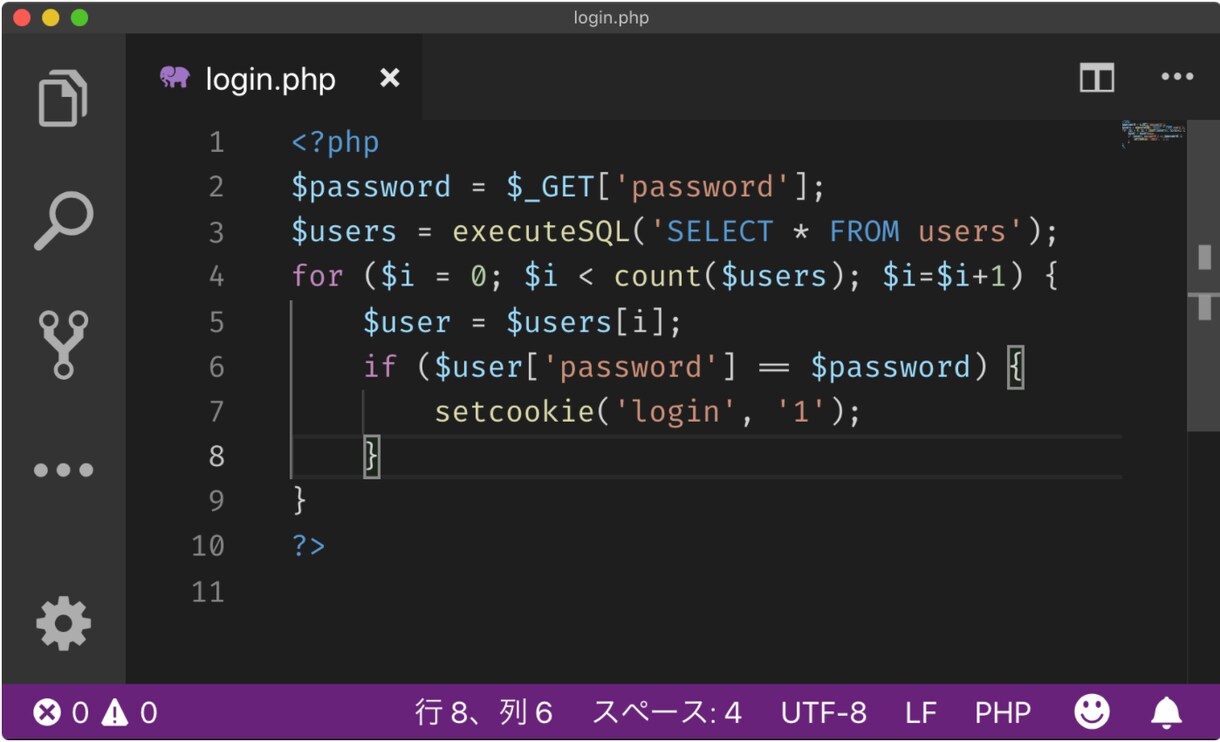Open the Manage gear icon
This screenshot has width=1220, height=742.
click(x=63, y=624)
